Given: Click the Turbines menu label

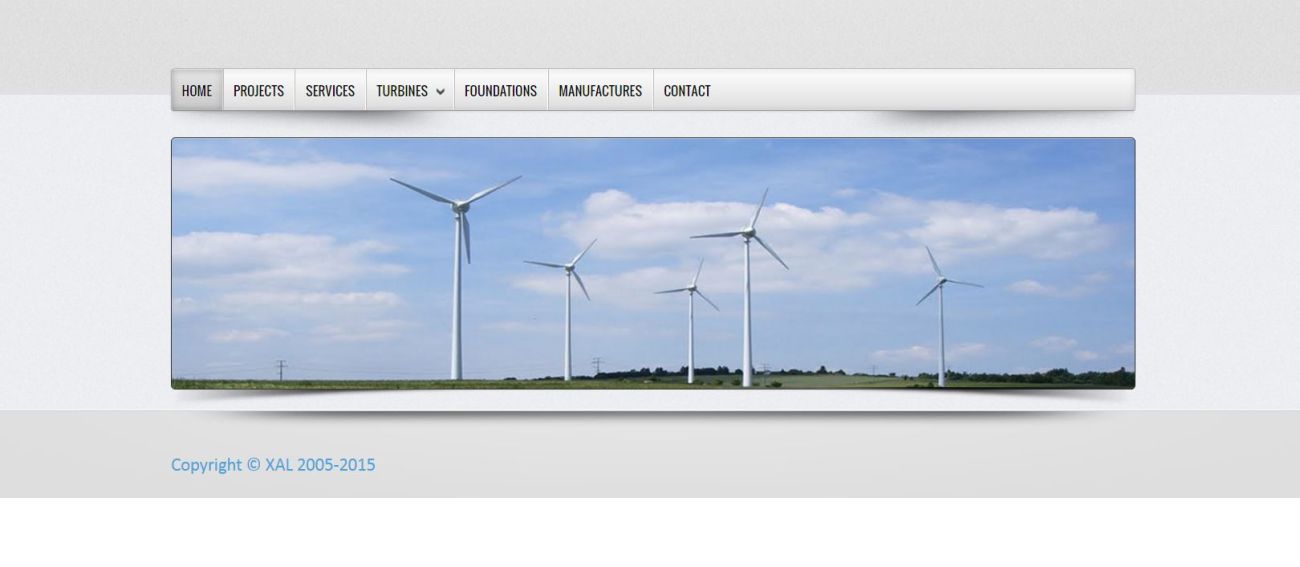Looking at the screenshot, I should (x=402, y=91).
